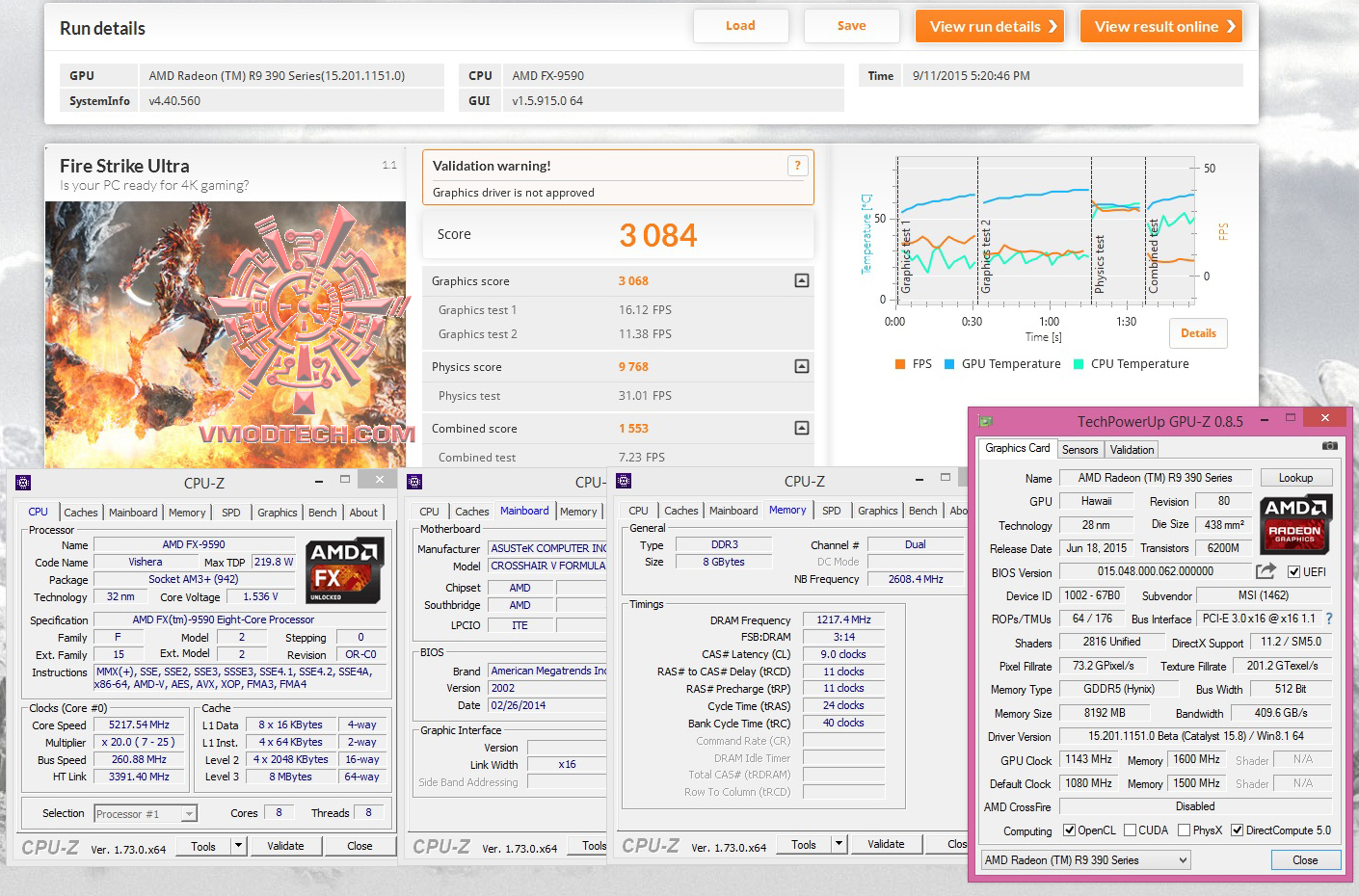Enable the PhysX checkbox
Image resolution: width=1359 pixels, height=896 pixels.
pyautogui.click(x=1184, y=830)
